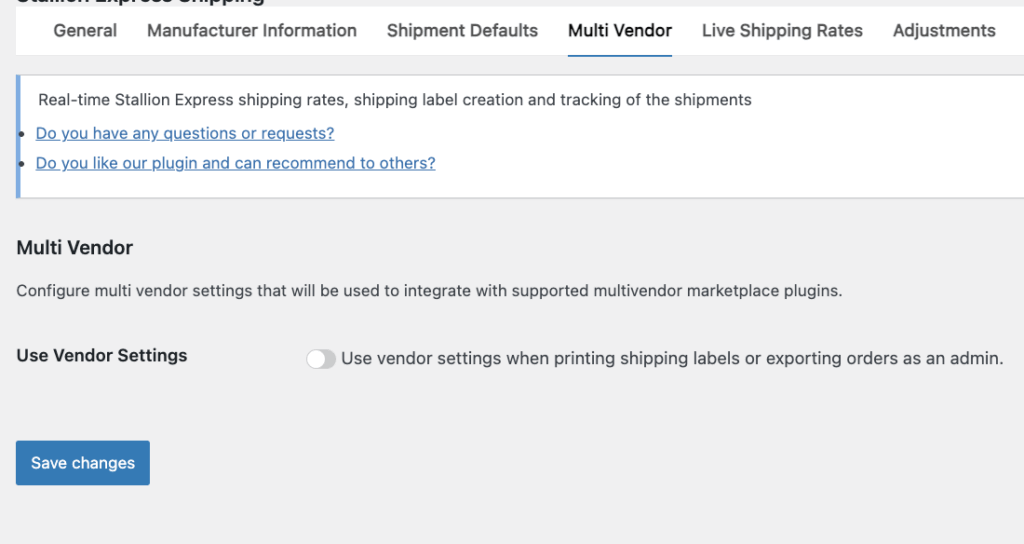
Task: Switch to the Adjustments tab
Action: click(x=944, y=31)
